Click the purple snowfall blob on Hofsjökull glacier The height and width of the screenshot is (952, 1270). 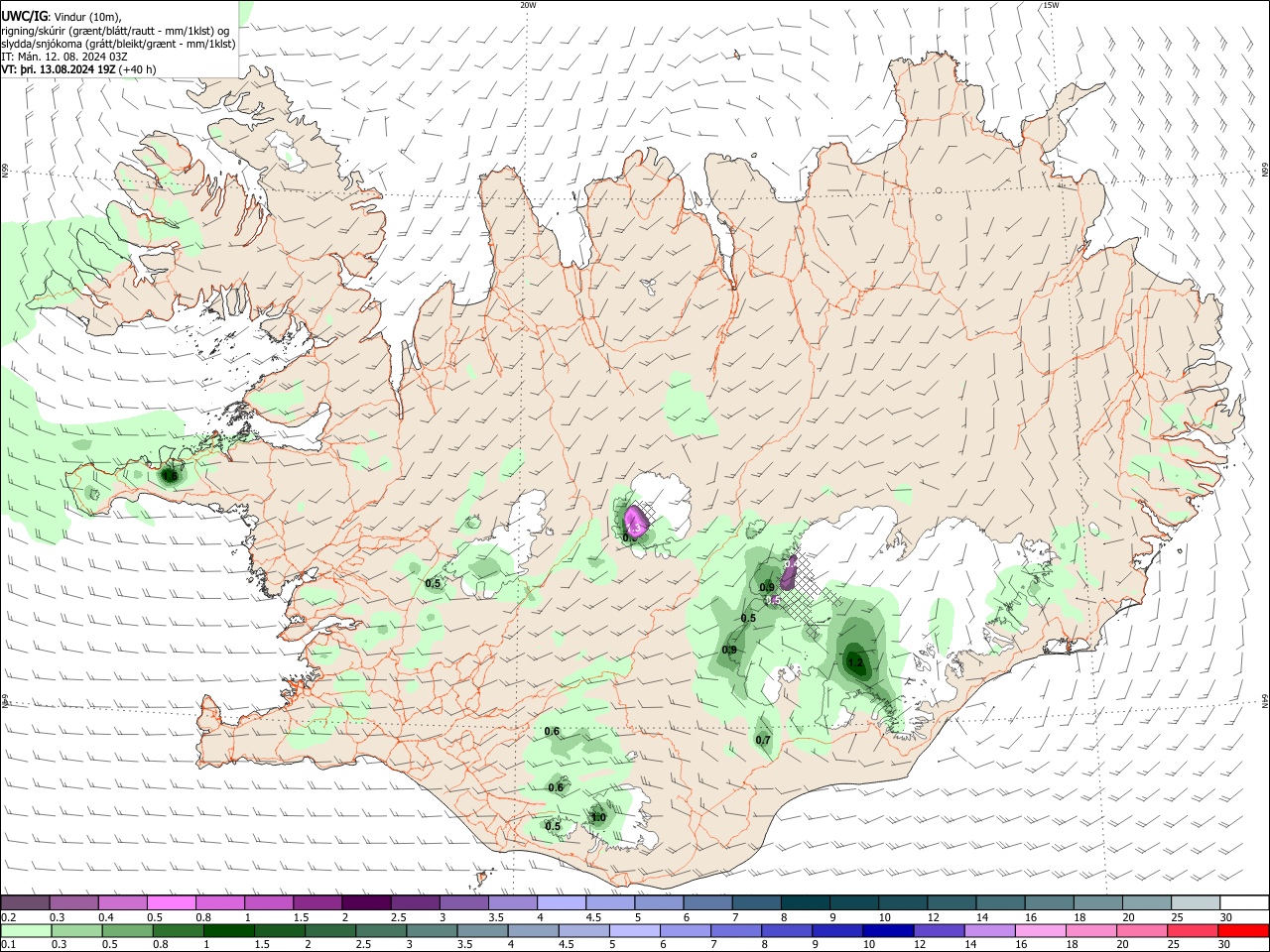(x=636, y=520)
